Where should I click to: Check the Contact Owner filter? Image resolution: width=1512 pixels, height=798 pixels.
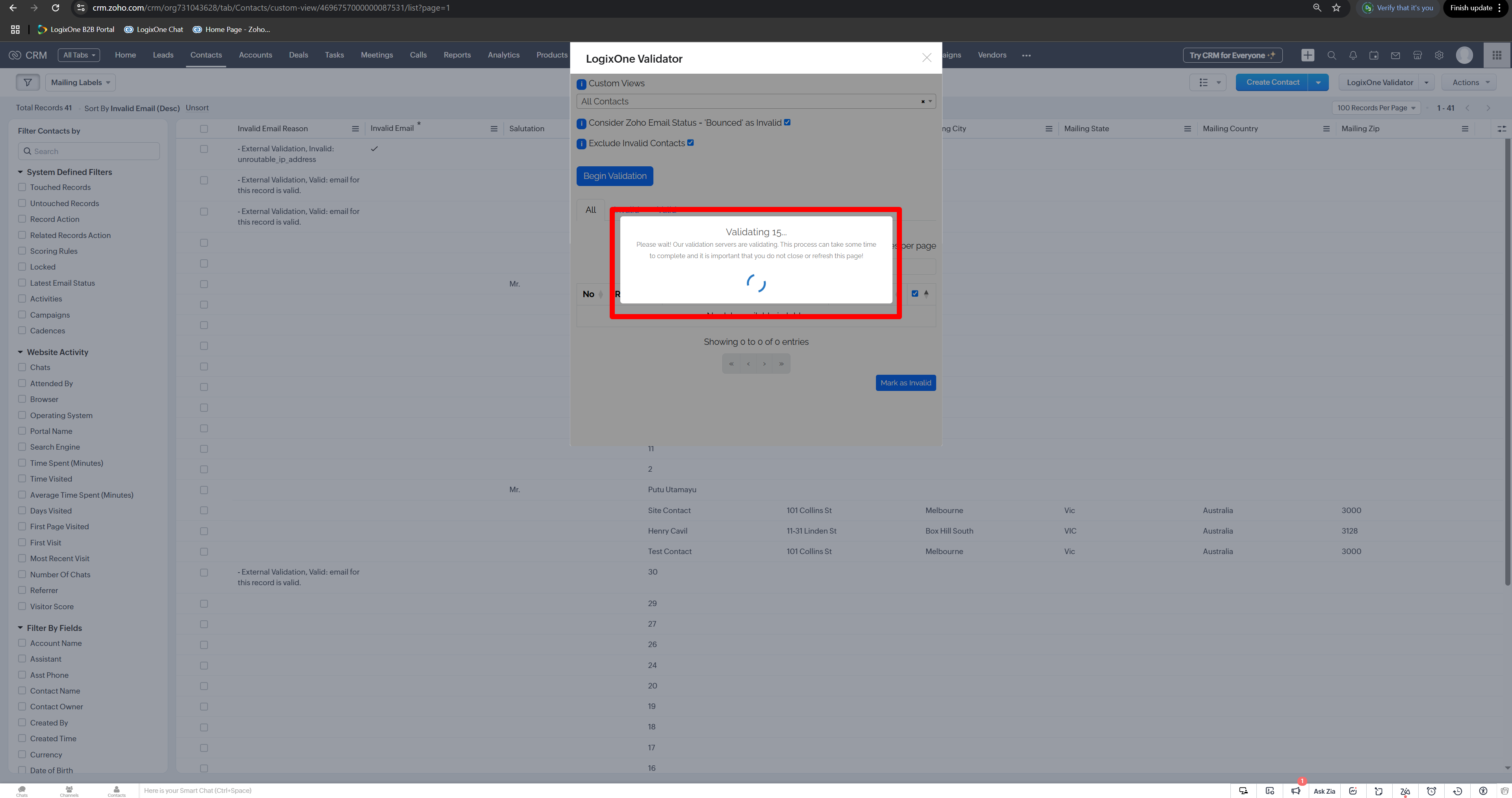click(22, 707)
